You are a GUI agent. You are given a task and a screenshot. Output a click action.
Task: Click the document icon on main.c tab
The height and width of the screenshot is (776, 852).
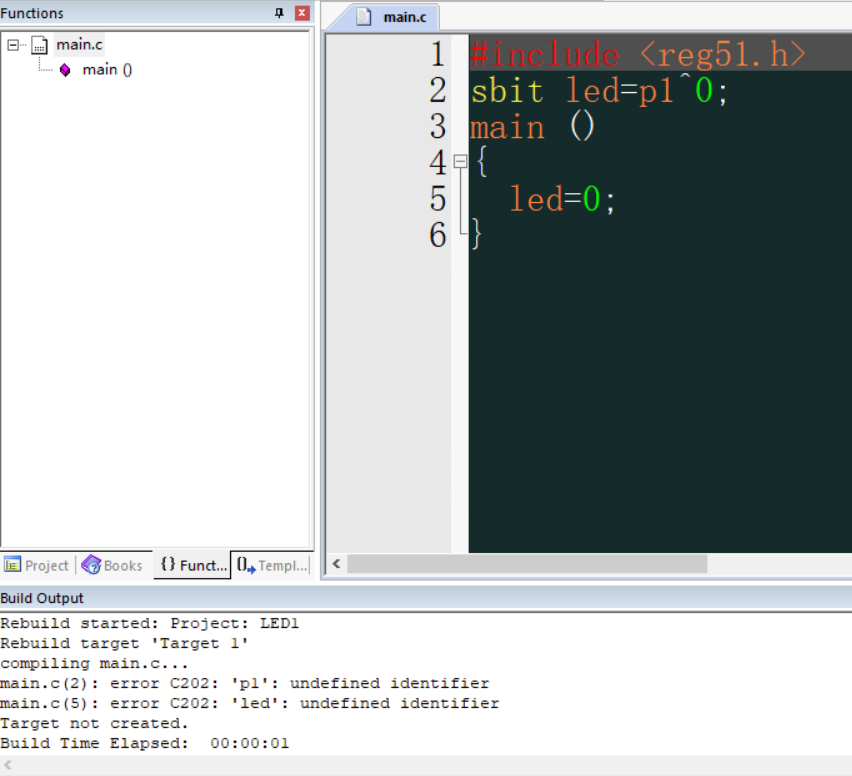364,17
